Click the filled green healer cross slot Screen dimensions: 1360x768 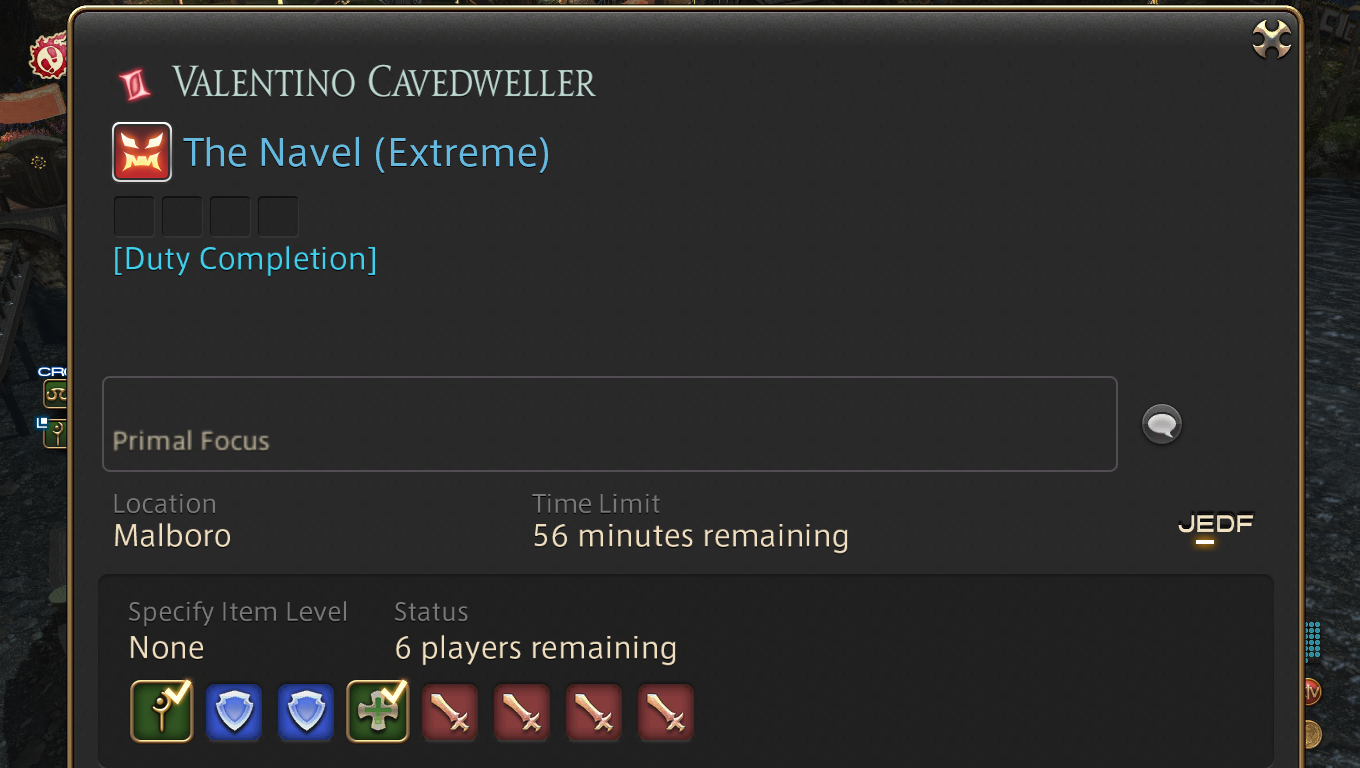pyautogui.click(x=378, y=712)
